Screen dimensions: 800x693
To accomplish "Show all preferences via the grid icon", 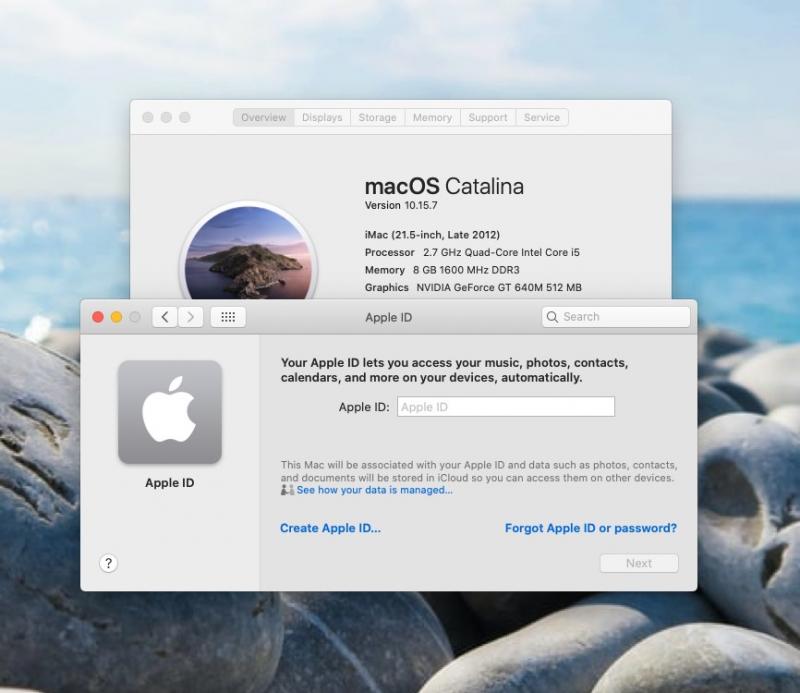I will click(x=228, y=317).
